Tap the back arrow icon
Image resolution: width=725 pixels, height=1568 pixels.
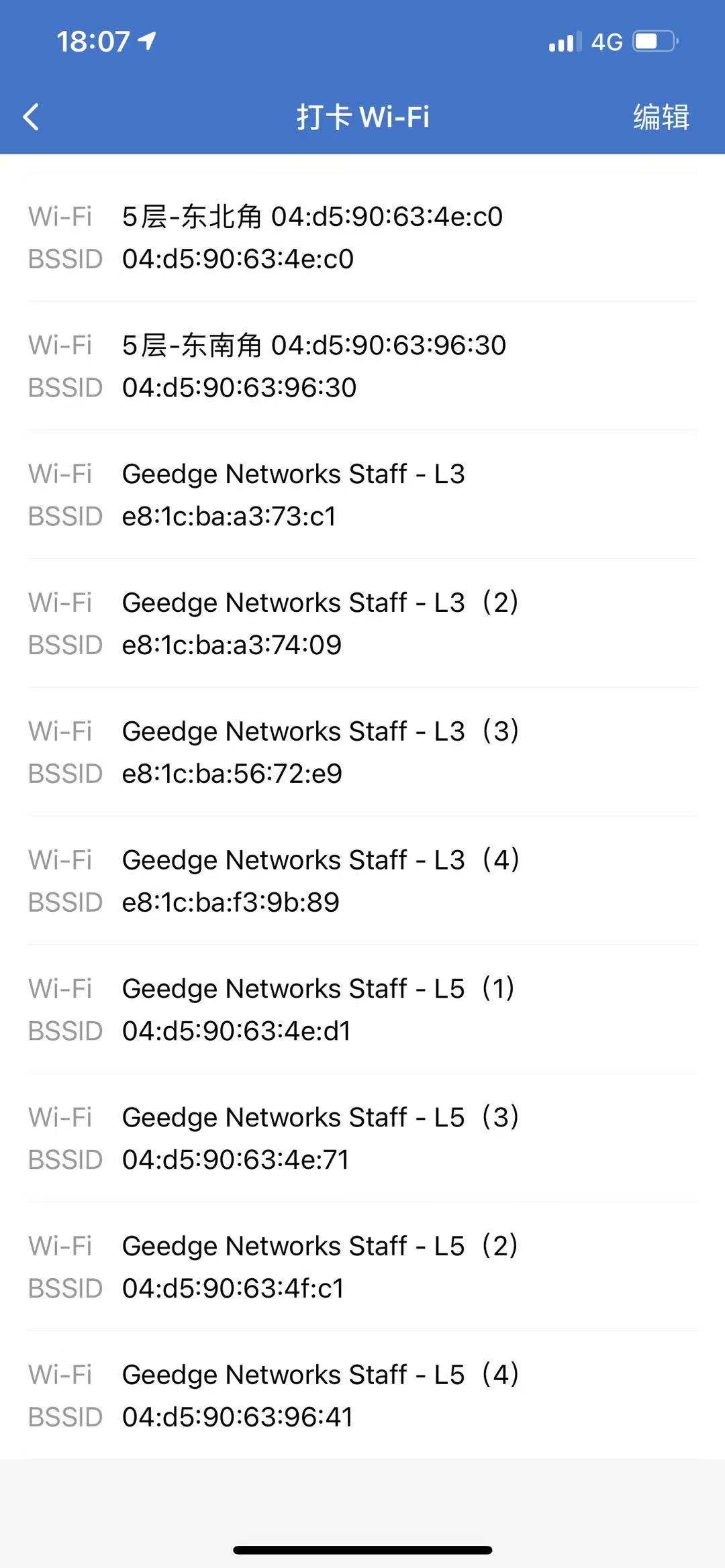(32, 117)
